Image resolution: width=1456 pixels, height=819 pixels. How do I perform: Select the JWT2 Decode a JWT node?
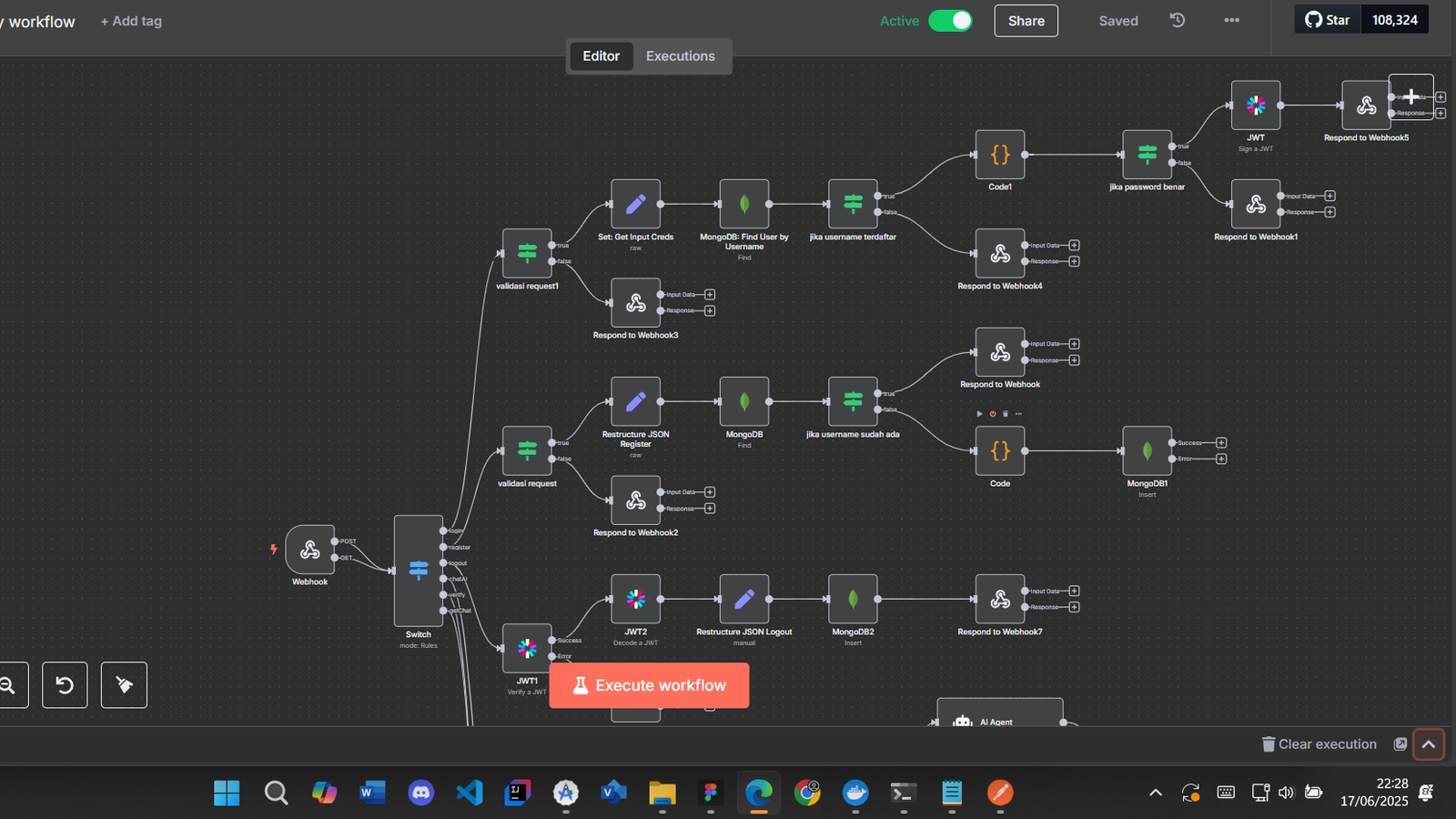point(635,599)
